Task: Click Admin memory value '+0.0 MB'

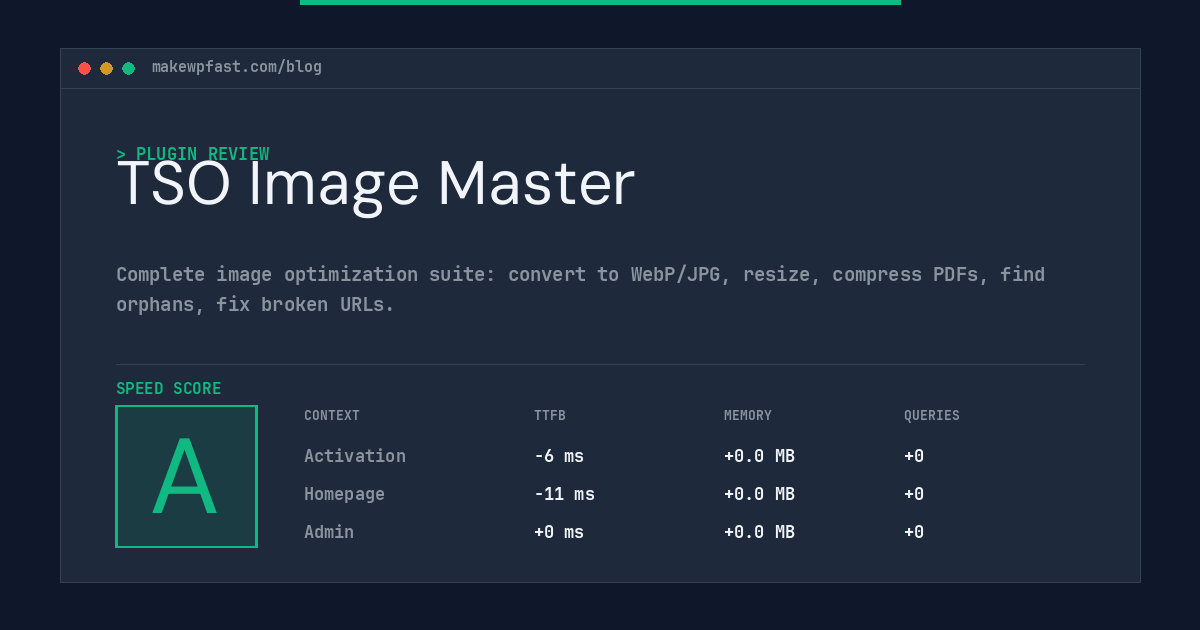Action: [759, 532]
